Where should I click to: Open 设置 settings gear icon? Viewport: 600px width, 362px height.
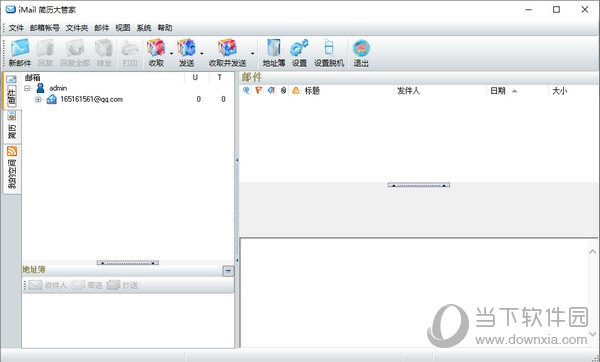[299, 53]
